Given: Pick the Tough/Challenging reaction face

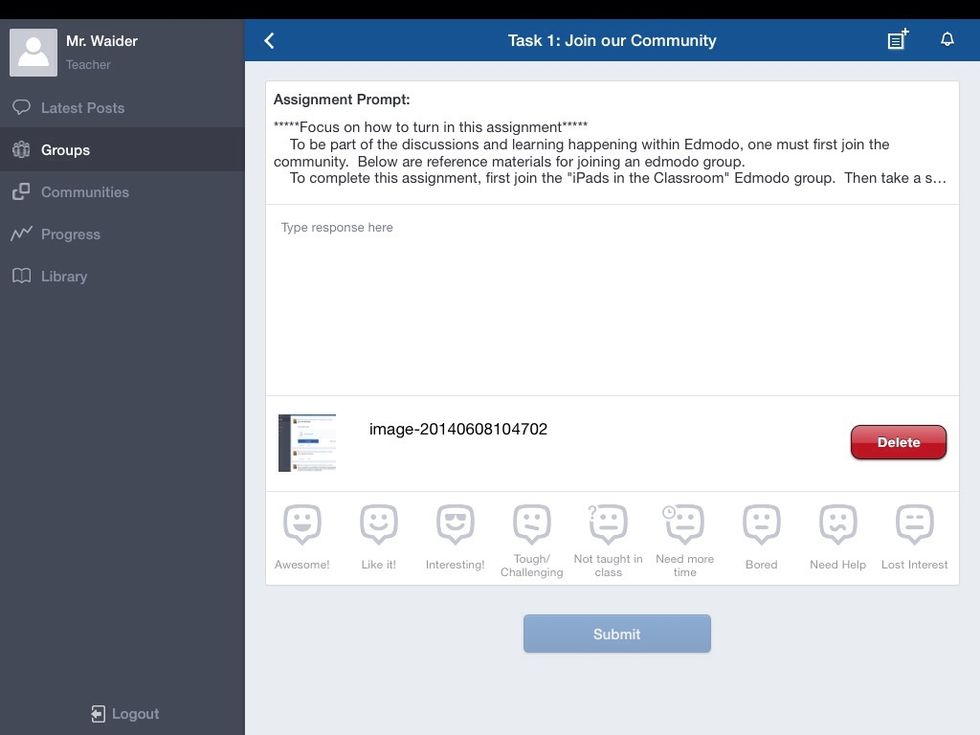Looking at the screenshot, I should click(532, 525).
